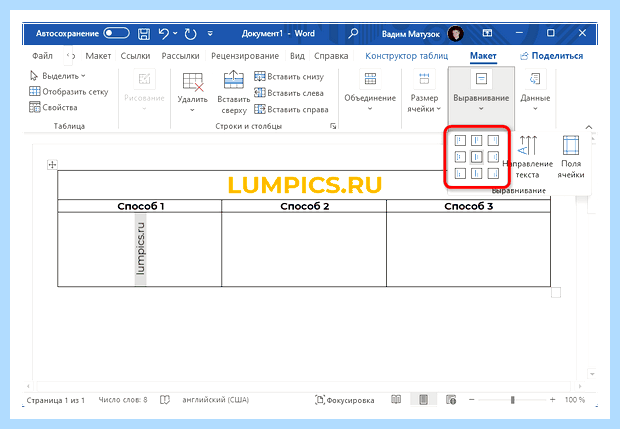
Task: Switch to Print Layout view icon
Action: 423,400
